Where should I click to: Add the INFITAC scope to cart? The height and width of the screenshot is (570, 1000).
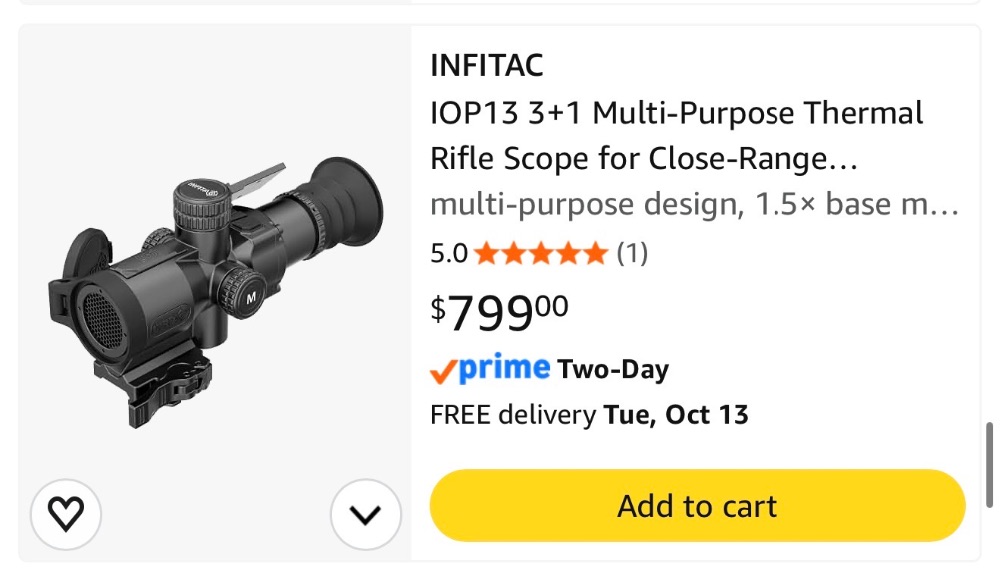pos(697,506)
